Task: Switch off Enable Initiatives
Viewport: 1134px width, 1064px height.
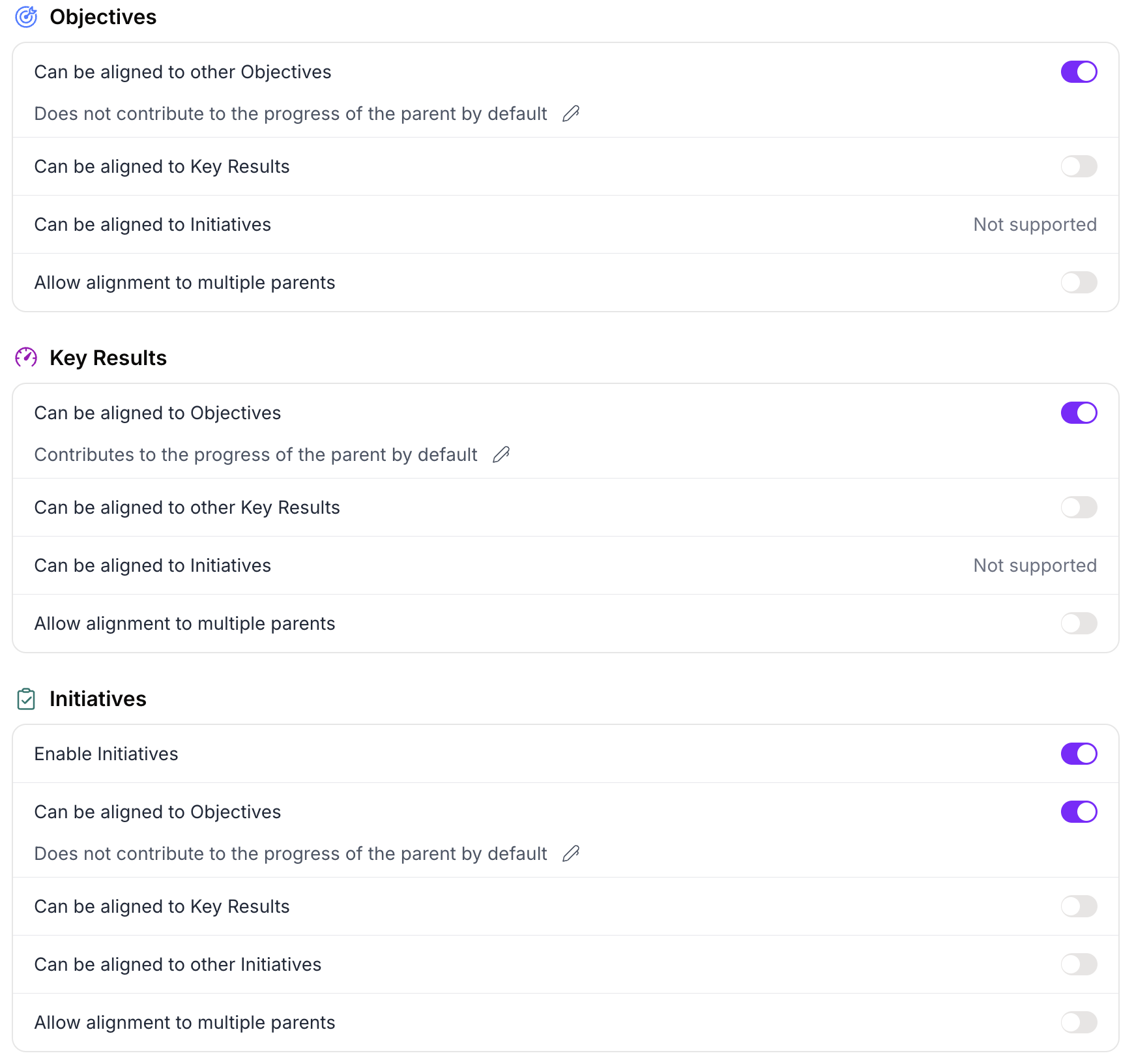Action: coord(1079,754)
